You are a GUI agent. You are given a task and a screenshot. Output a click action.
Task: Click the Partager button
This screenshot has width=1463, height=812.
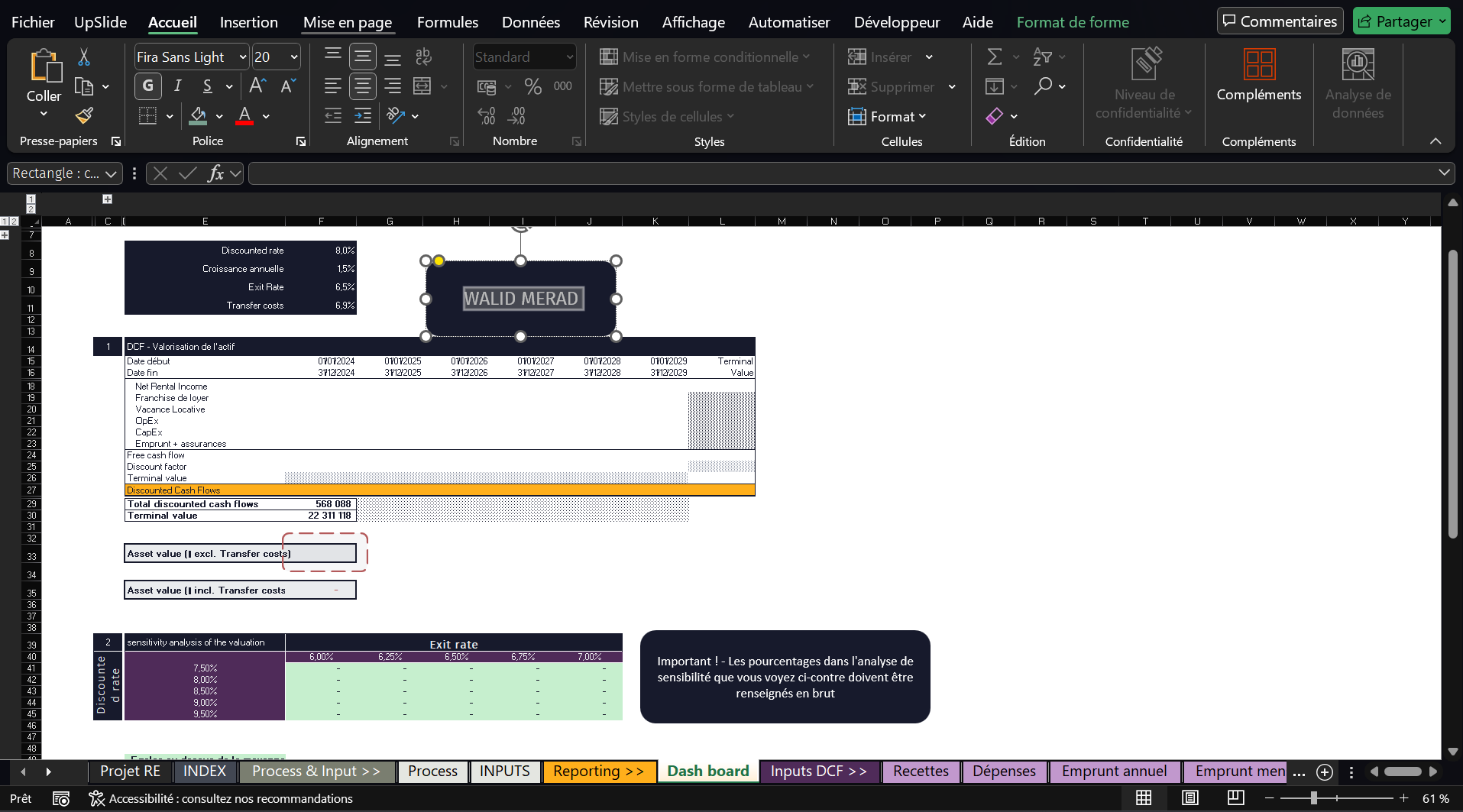[x=1401, y=21]
